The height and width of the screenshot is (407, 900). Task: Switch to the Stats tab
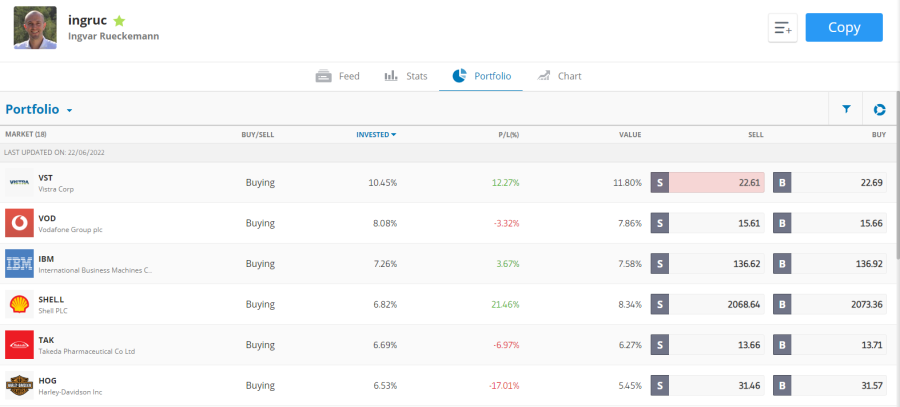point(406,76)
